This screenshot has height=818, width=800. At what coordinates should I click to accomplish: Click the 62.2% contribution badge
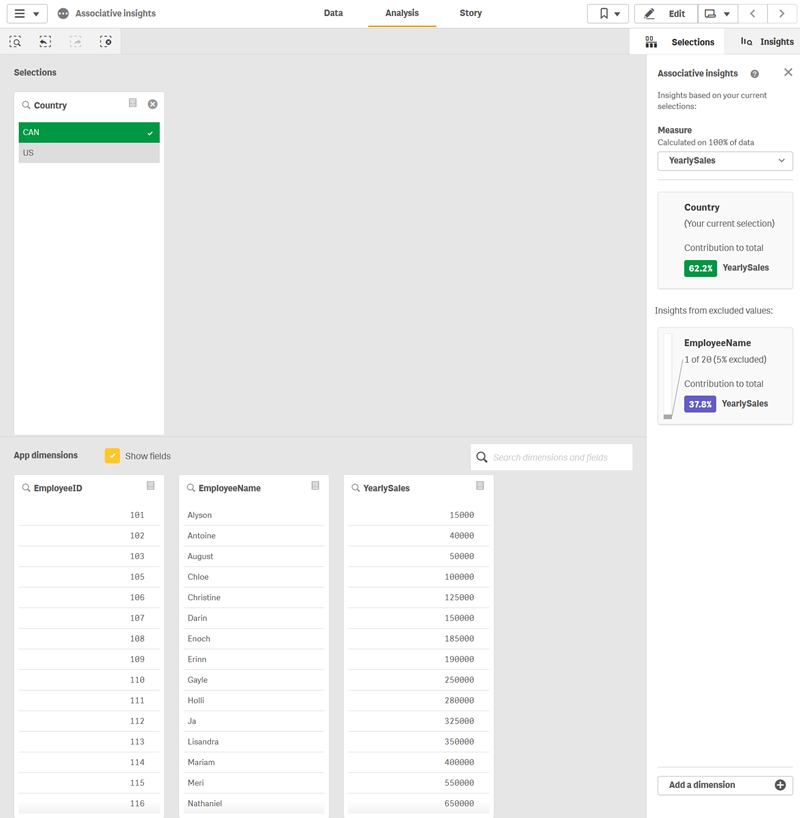tap(700, 268)
